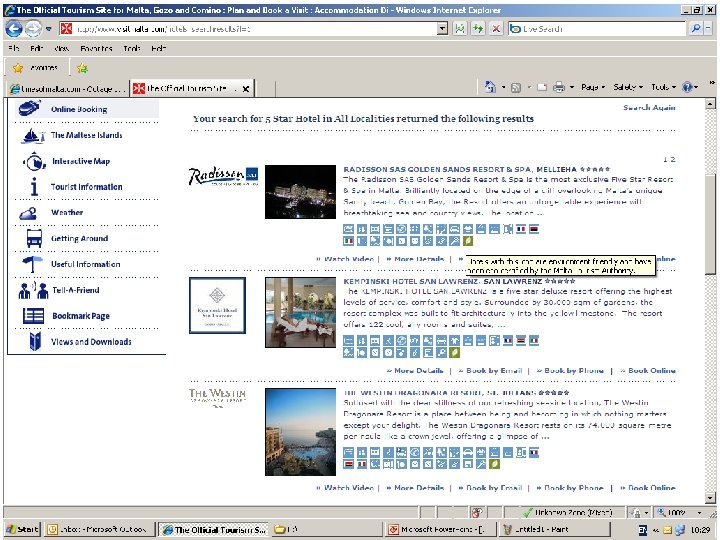
Task: Go to results page 2
Action: pyautogui.click(x=673, y=159)
